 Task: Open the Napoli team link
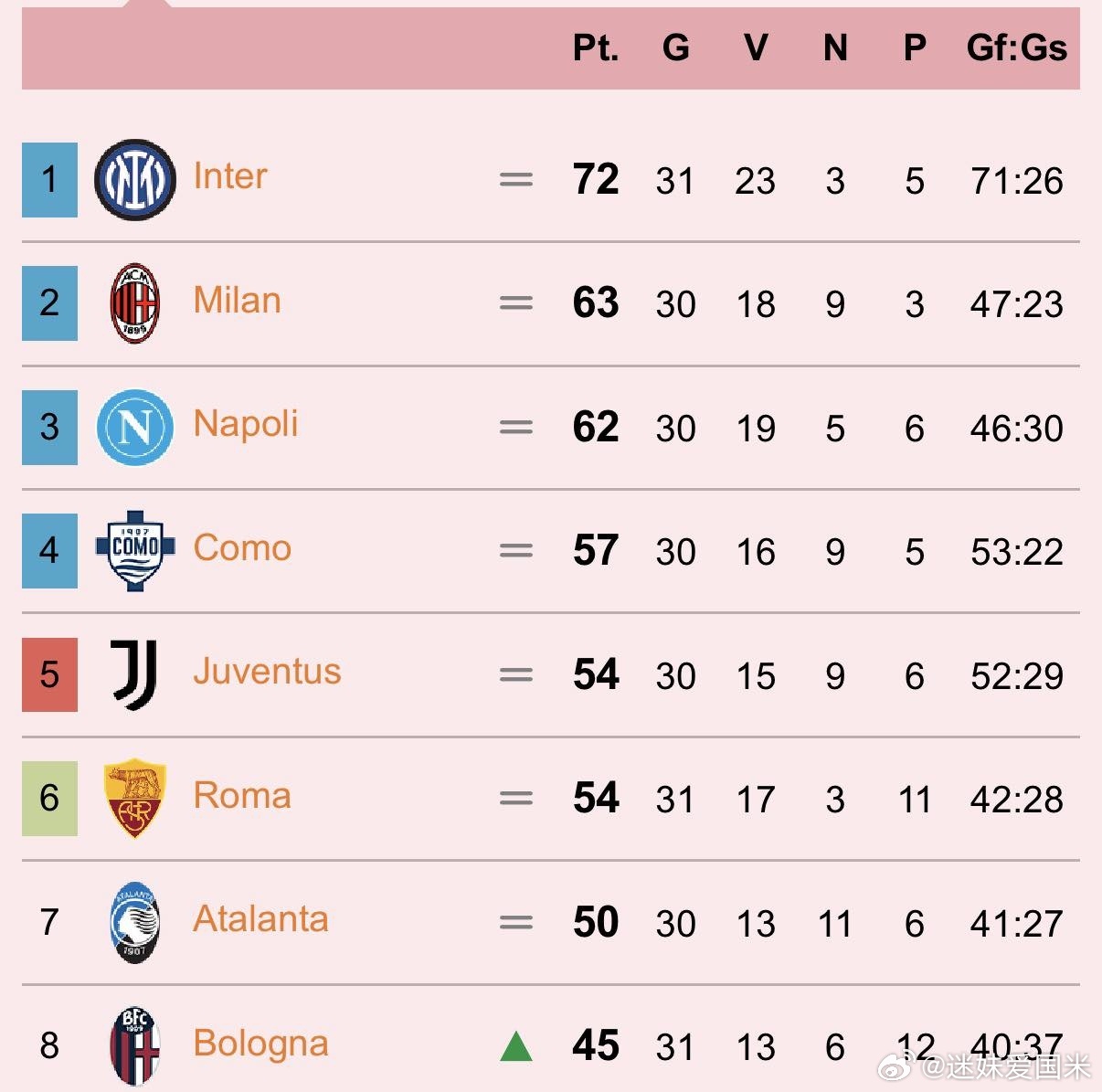point(246,424)
